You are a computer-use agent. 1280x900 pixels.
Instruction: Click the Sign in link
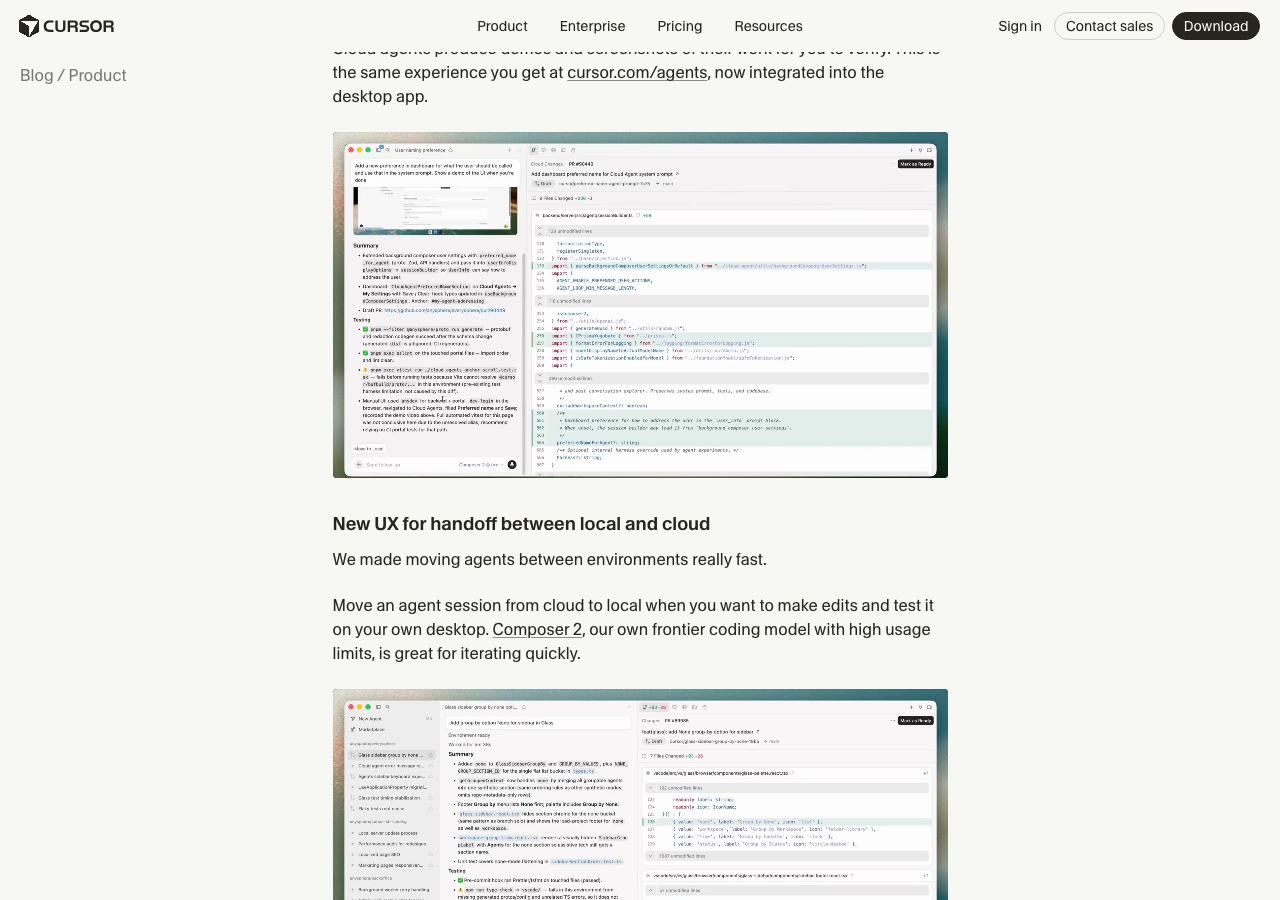point(1019,26)
